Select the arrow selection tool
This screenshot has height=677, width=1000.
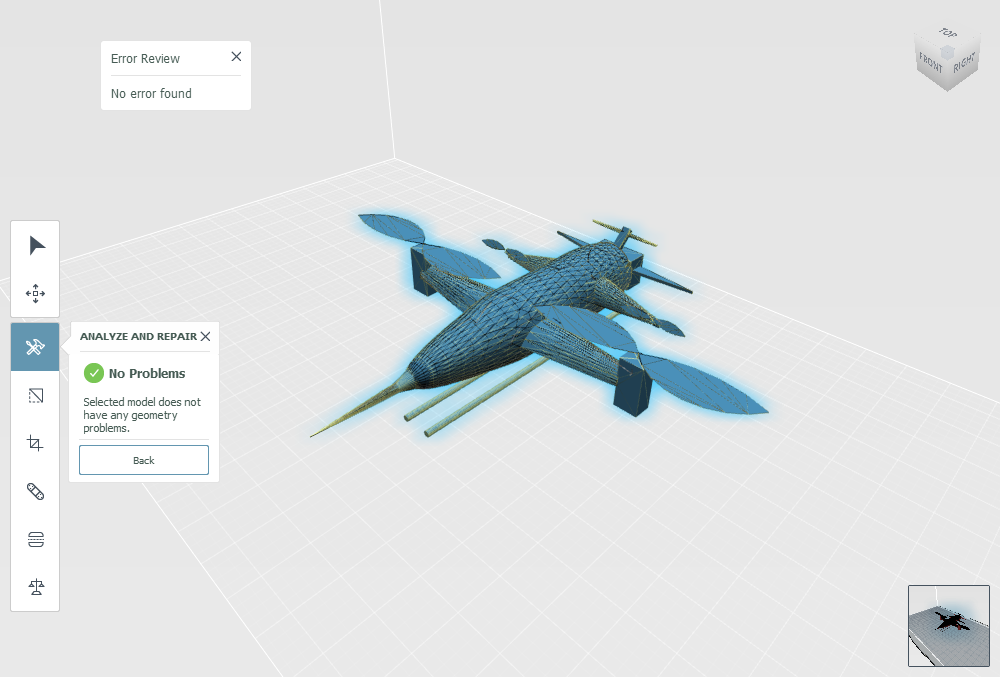(x=35, y=245)
